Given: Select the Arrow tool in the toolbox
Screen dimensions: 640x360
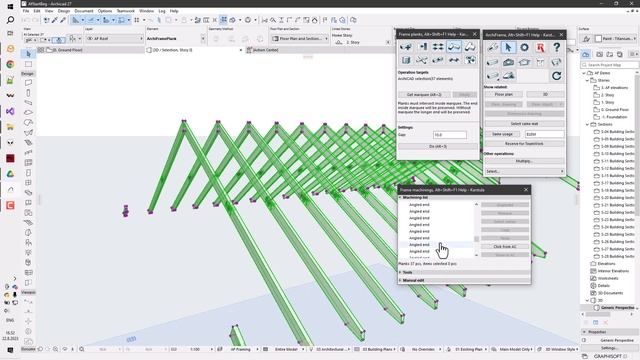Looking at the screenshot, I should 28,54.
